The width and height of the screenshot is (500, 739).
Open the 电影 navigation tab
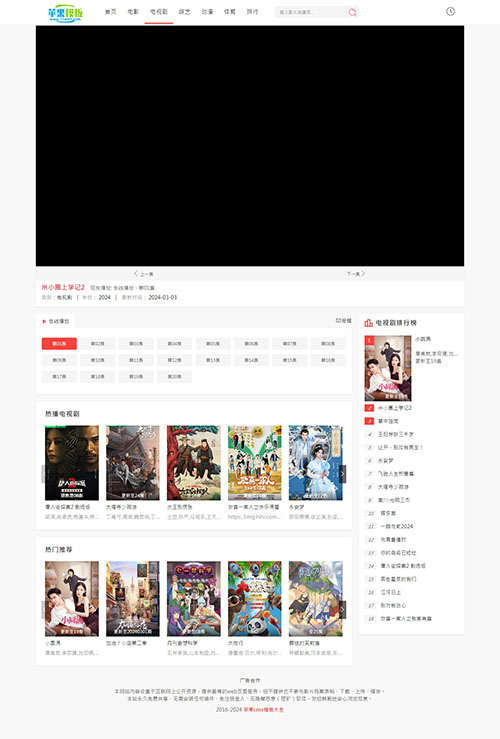tap(133, 12)
